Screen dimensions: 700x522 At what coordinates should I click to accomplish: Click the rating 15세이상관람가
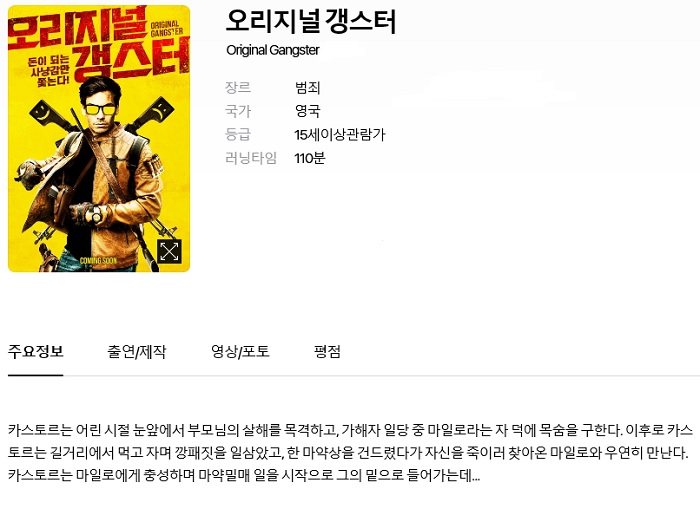pyautogui.click(x=340, y=134)
